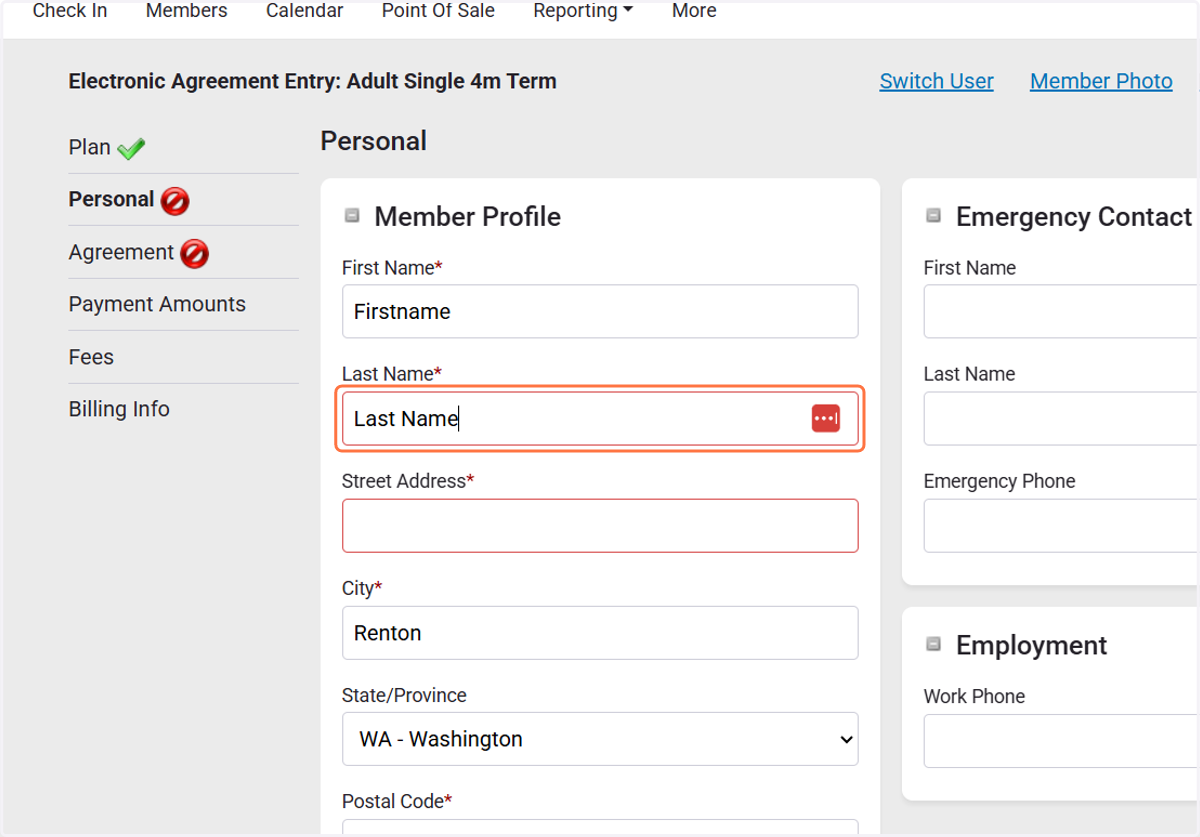This screenshot has height=837, width=1200.
Task: Select the Personal step in sidebar
Action: click(111, 199)
